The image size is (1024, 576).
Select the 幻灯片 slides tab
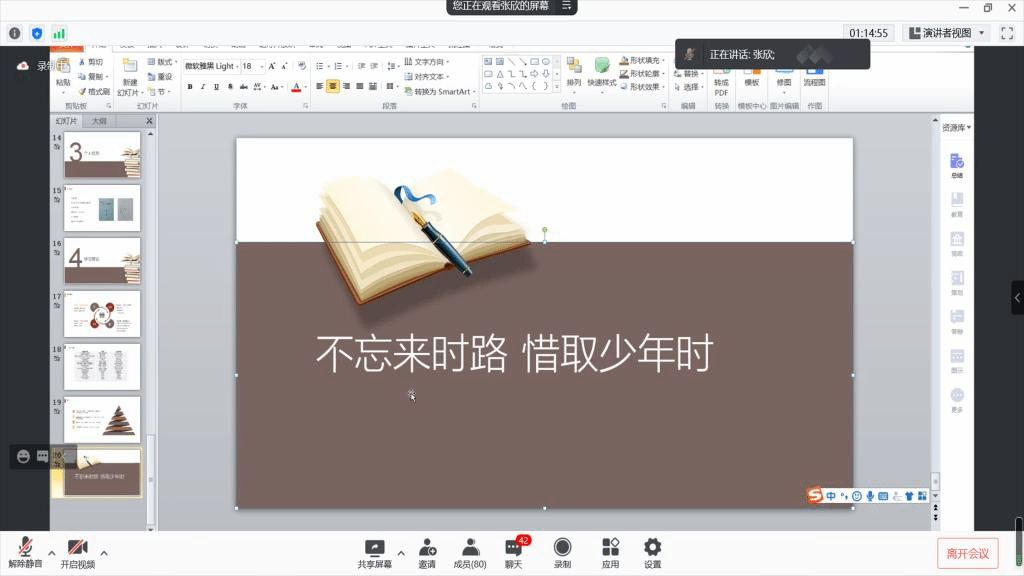(66, 121)
